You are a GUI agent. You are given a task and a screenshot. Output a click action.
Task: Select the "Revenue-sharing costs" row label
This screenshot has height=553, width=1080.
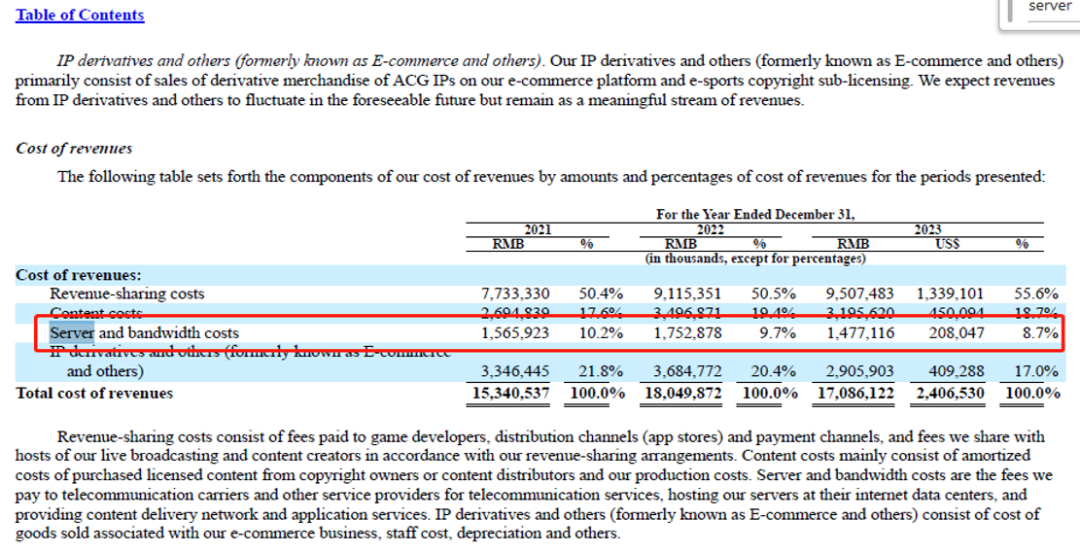coord(127,293)
